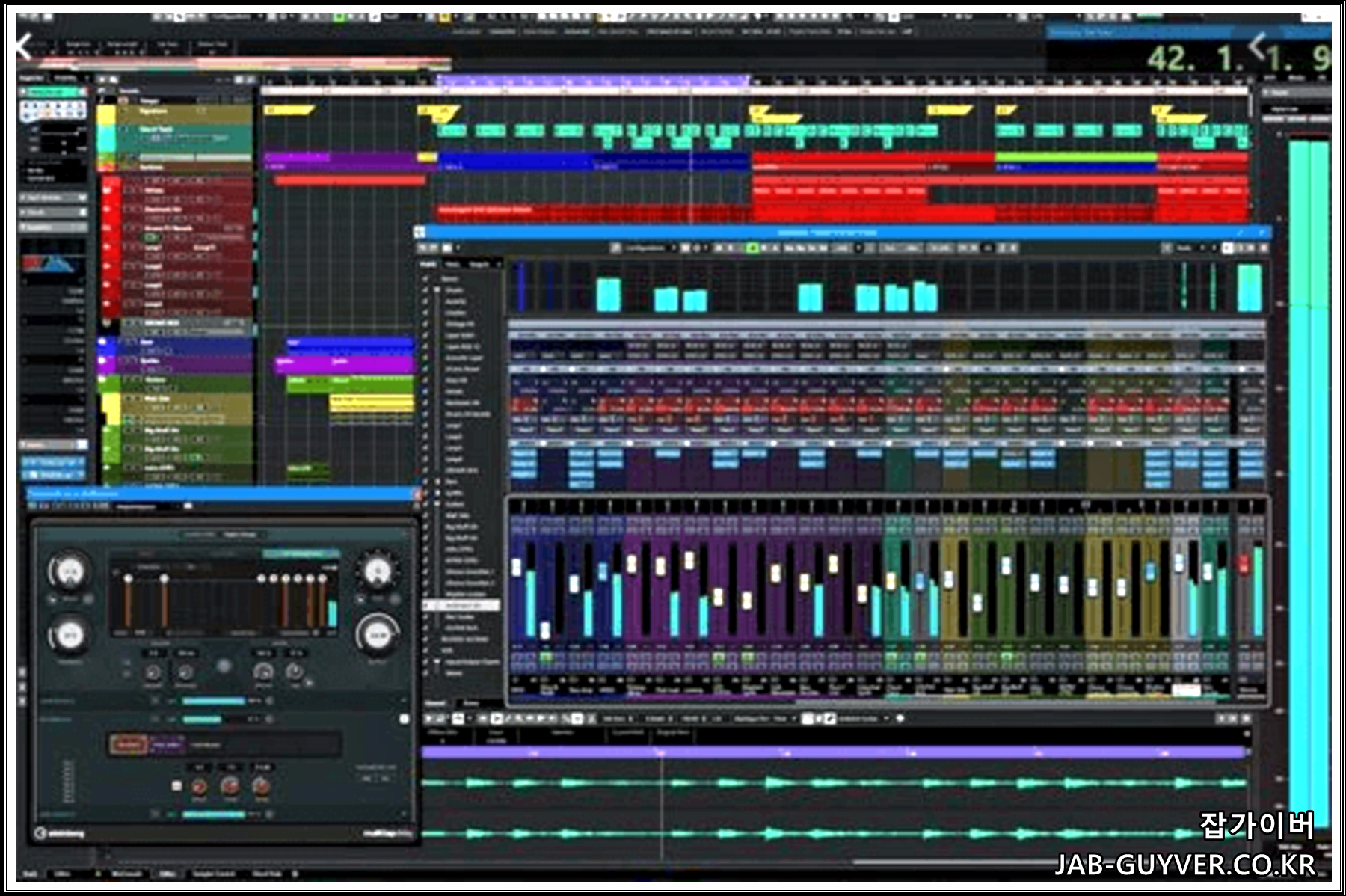Select the long blue event in the arranger lane

pyautogui.click(x=594, y=163)
